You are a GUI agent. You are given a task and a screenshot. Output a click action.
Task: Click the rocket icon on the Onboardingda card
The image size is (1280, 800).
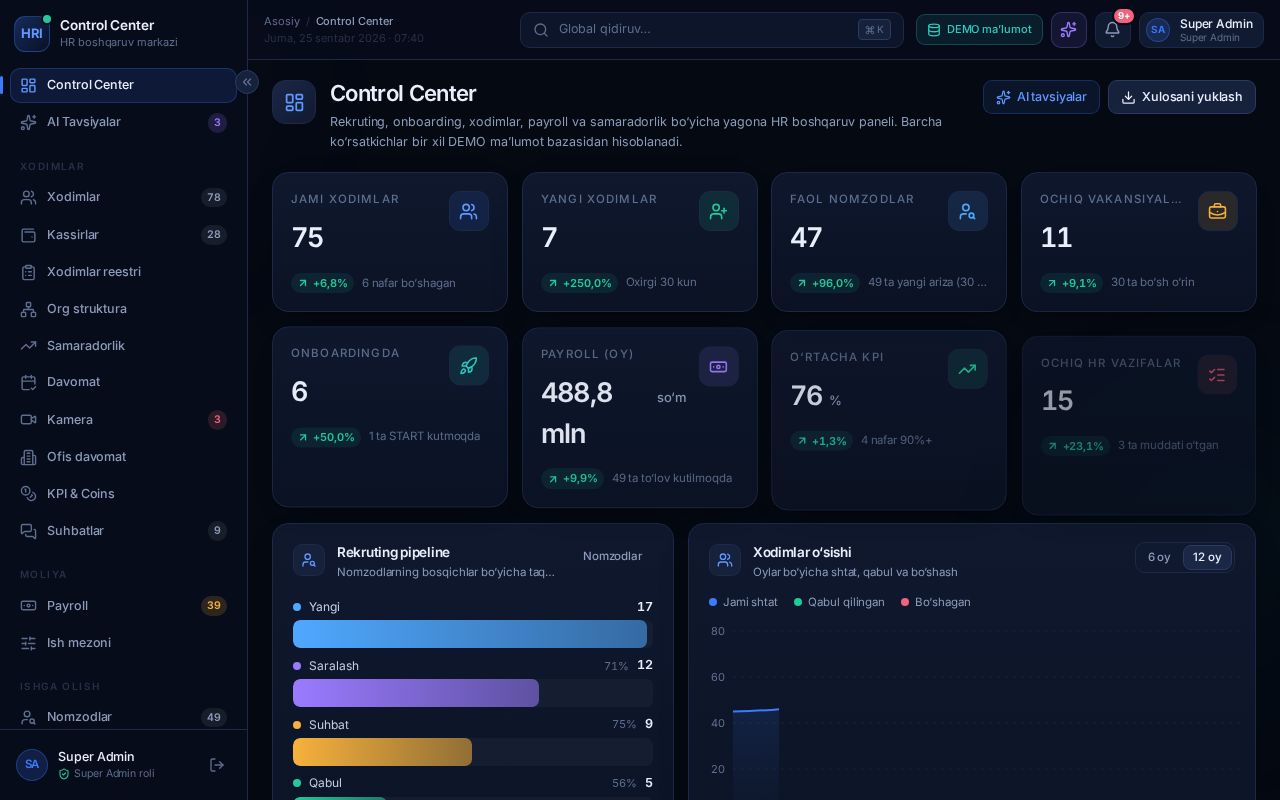(x=469, y=366)
